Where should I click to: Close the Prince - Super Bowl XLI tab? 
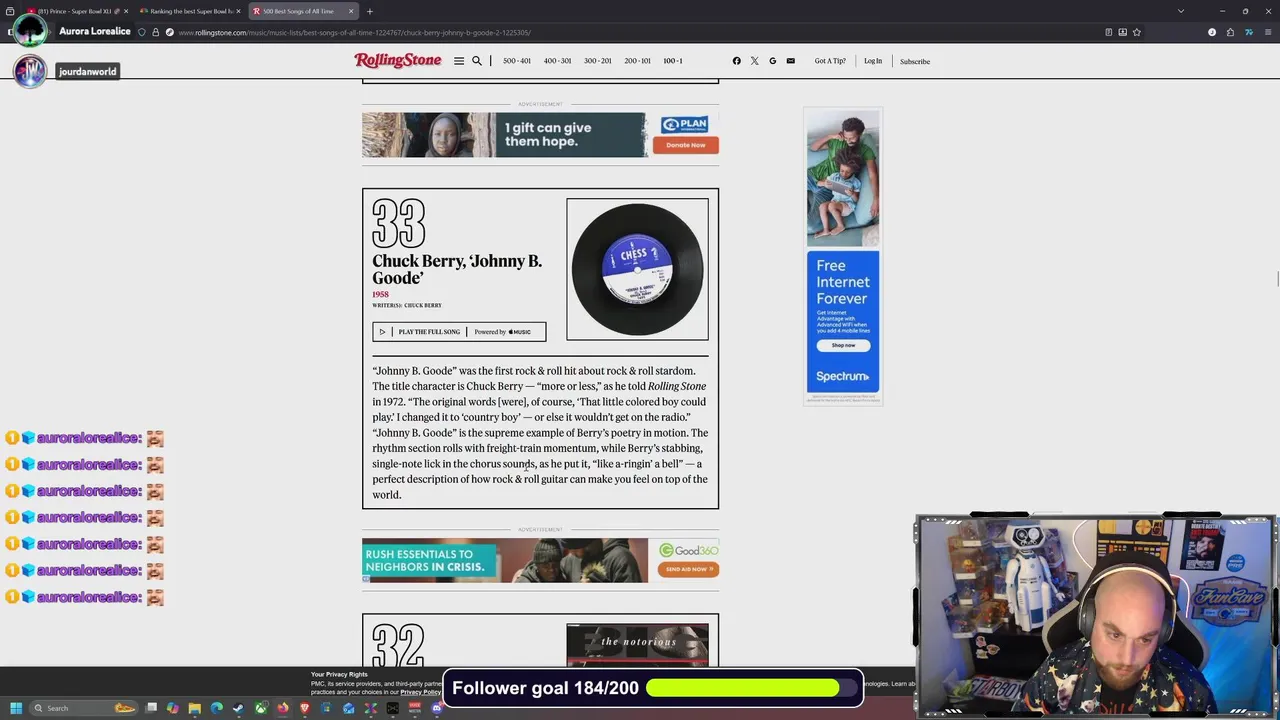click(126, 11)
